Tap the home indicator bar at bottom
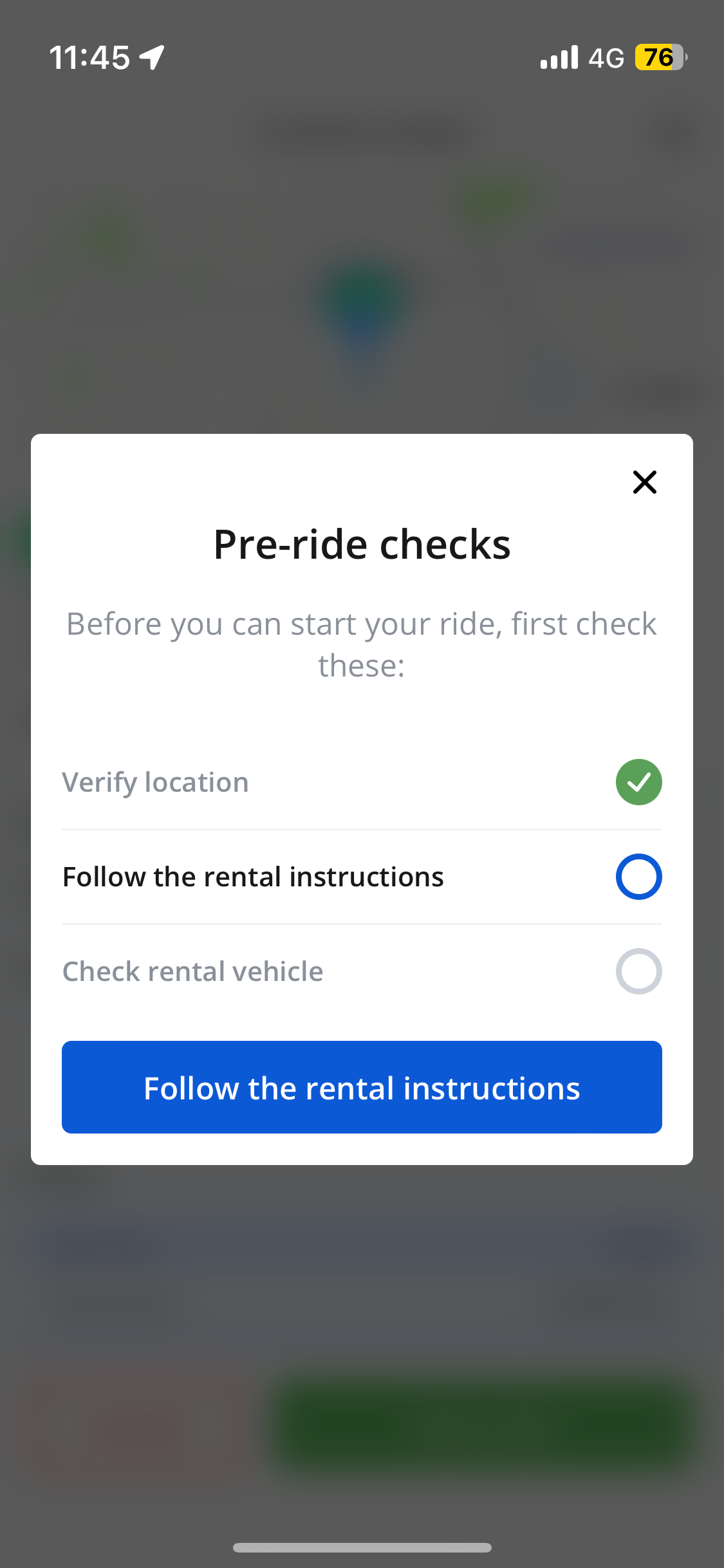 [362, 1547]
